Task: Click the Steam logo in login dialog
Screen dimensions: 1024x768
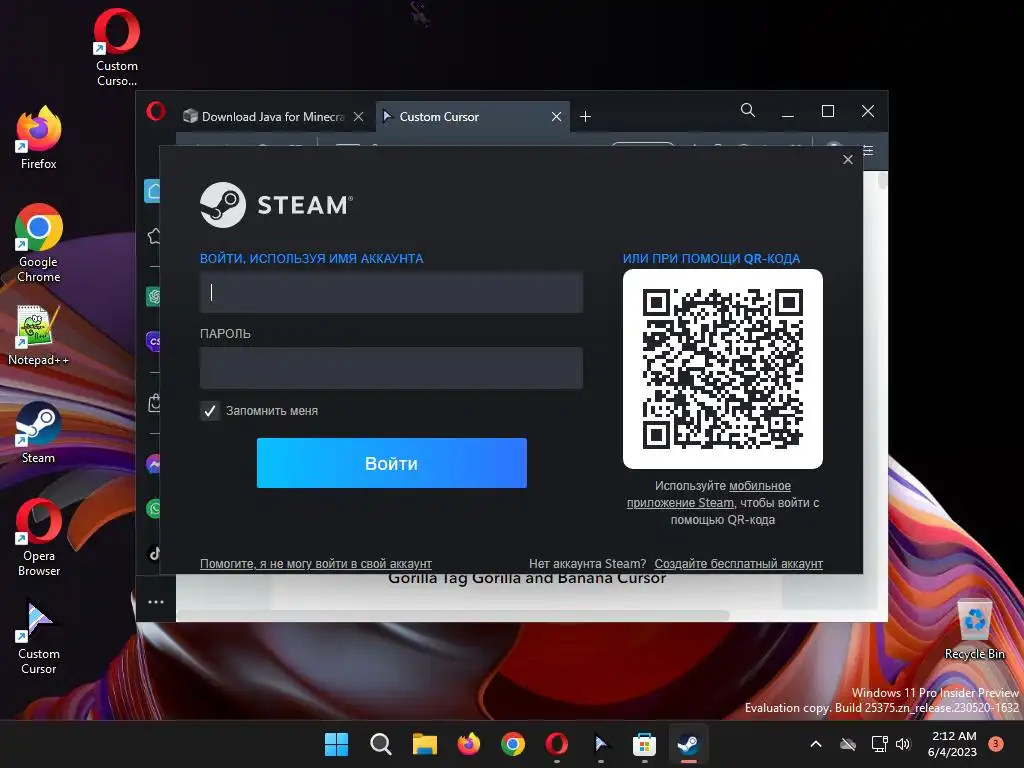Action: click(x=276, y=205)
